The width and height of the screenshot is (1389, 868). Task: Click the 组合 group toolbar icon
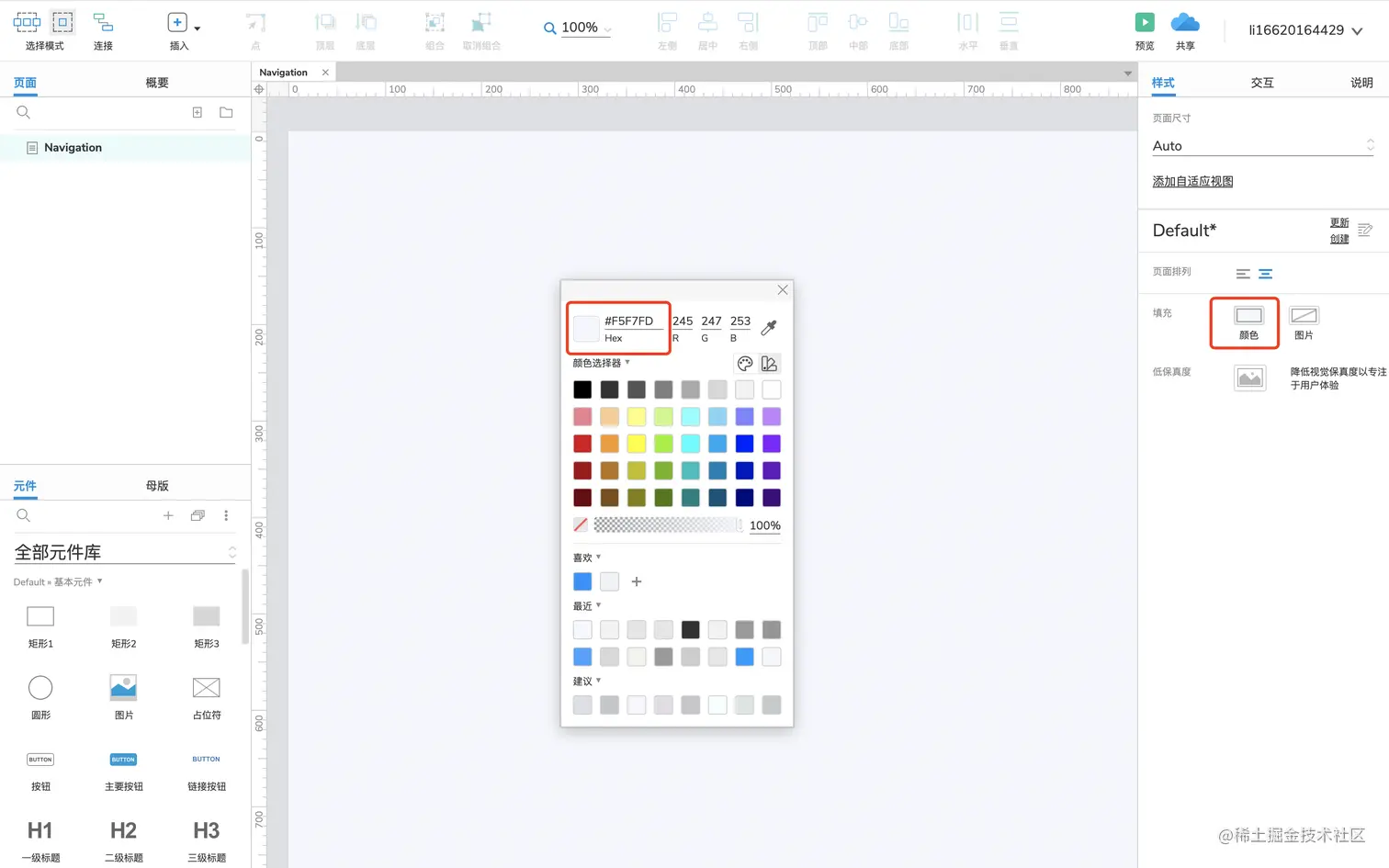[435, 23]
